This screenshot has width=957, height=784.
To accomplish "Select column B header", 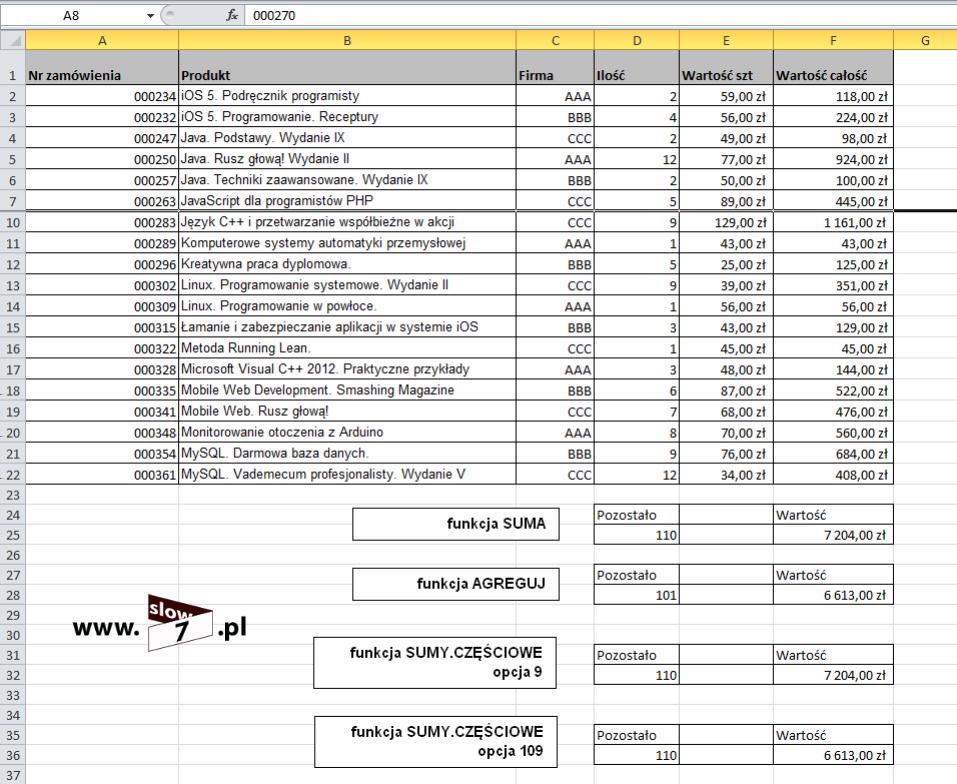I will point(347,41).
